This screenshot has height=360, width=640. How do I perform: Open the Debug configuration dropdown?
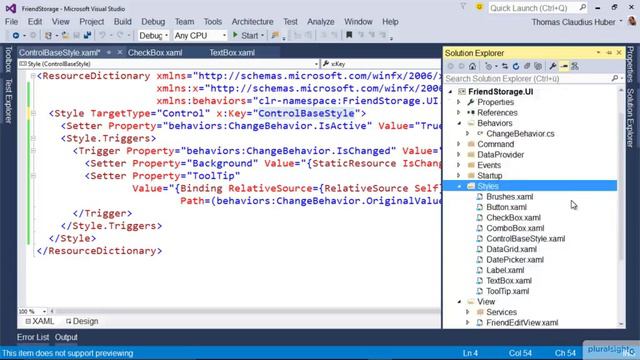click(153, 36)
